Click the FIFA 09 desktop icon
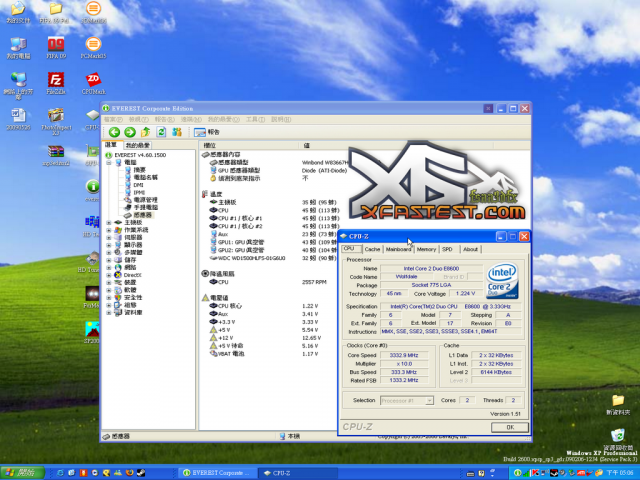Image resolution: width=640 pixels, height=480 pixels. 56,48
